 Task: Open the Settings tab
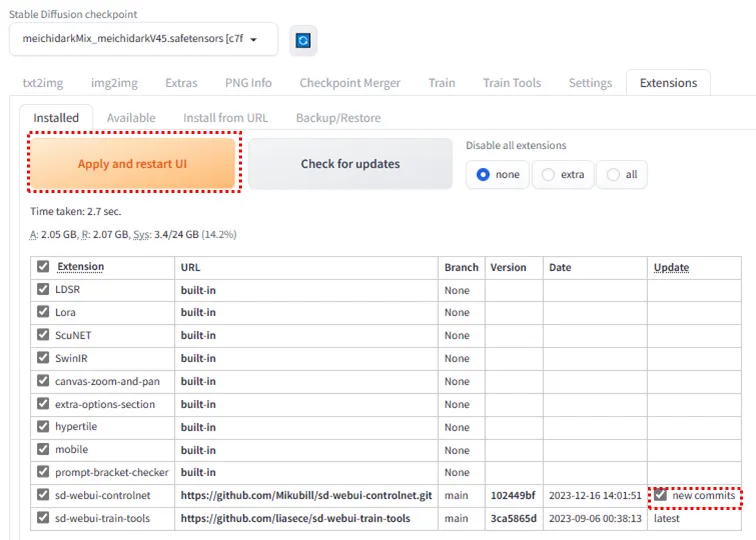(590, 83)
